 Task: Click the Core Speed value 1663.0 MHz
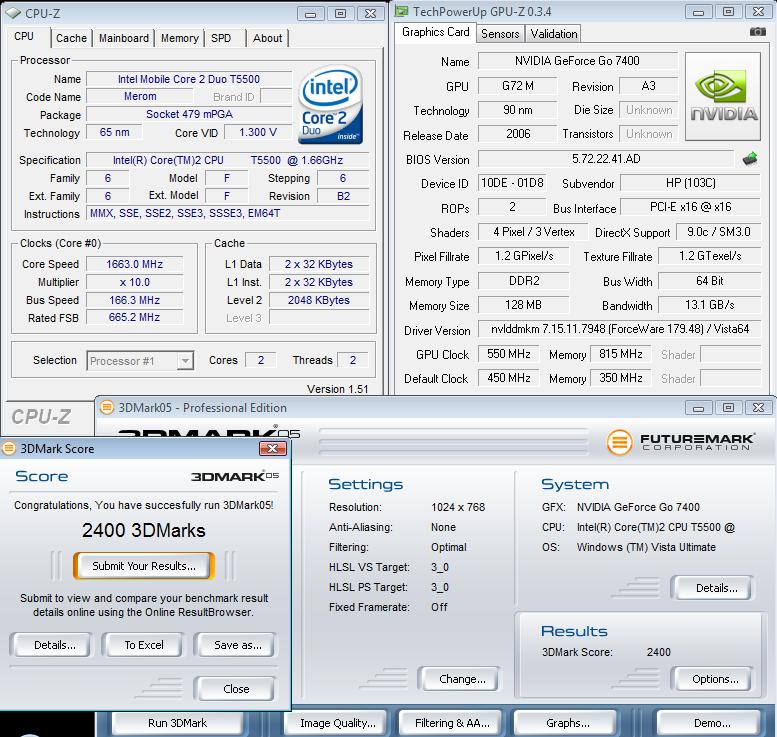click(134, 265)
